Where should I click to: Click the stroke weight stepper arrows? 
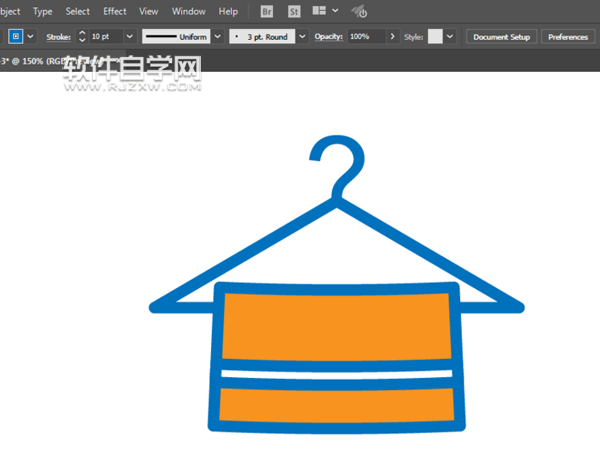pyautogui.click(x=82, y=36)
